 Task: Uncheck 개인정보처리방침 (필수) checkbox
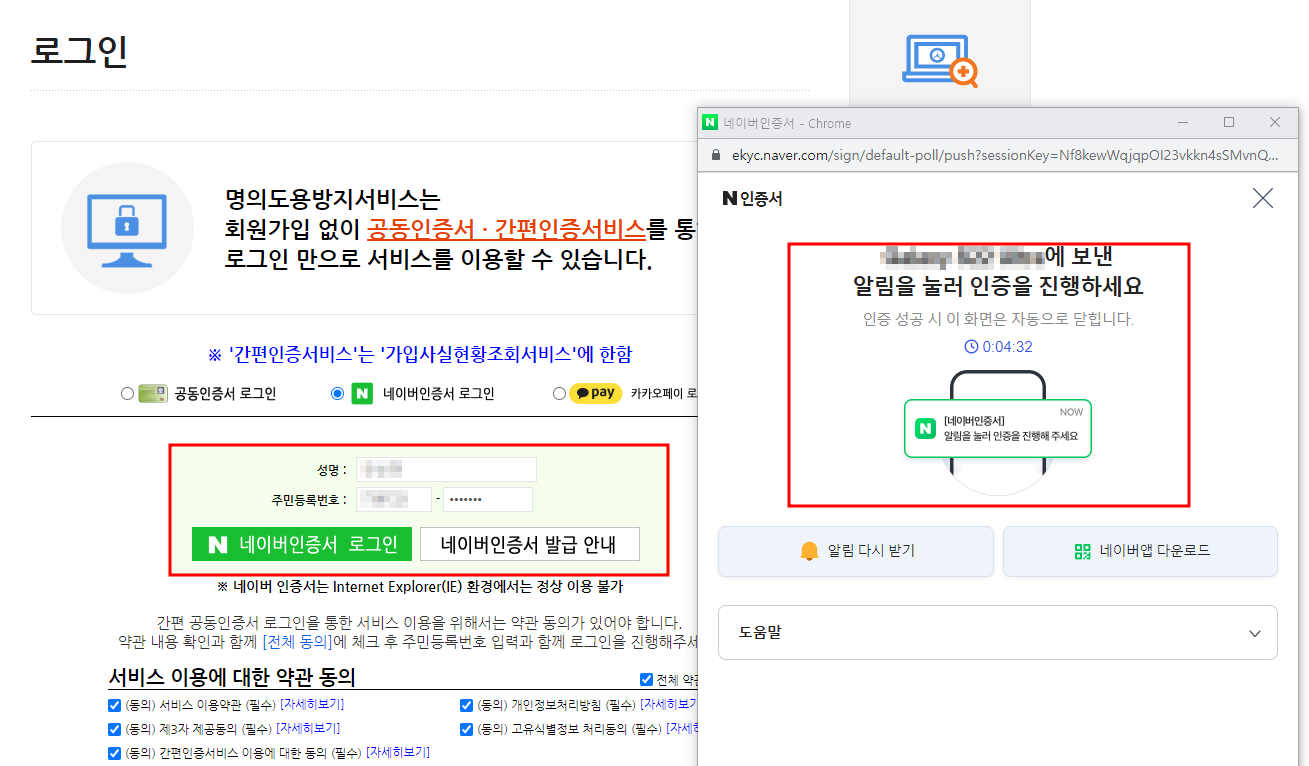point(466,705)
